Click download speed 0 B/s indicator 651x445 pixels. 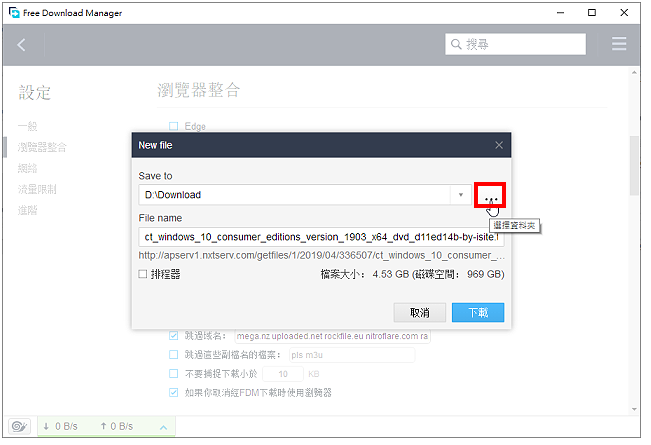[x=61, y=426]
